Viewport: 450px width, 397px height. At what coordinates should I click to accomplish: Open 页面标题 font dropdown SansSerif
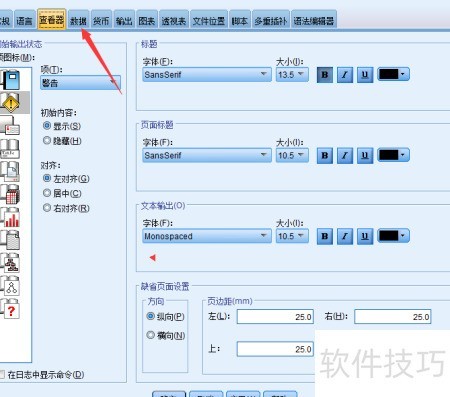click(x=207, y=155)
